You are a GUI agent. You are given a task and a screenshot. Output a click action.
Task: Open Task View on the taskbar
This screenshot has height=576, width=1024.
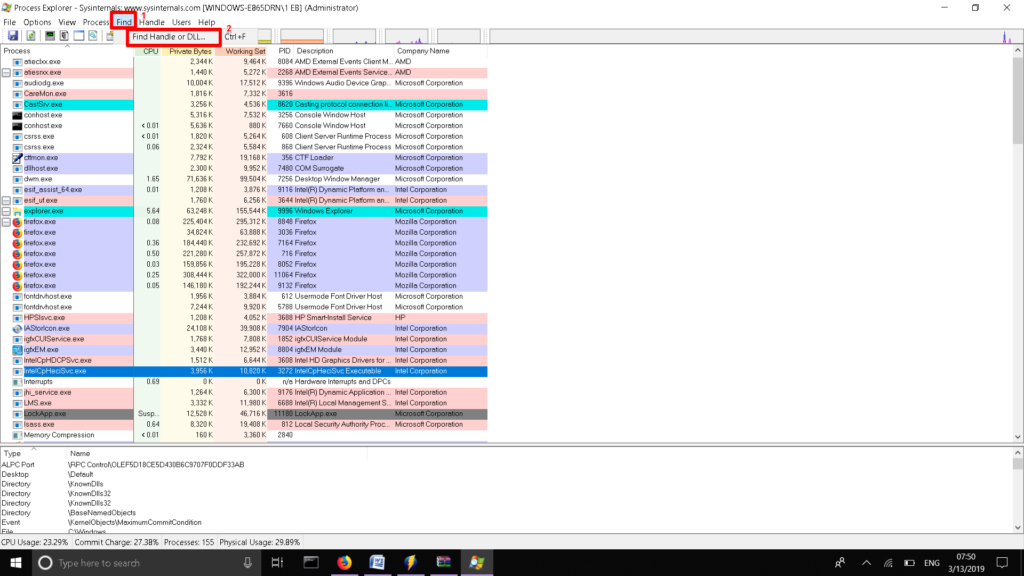click(278, 562)
